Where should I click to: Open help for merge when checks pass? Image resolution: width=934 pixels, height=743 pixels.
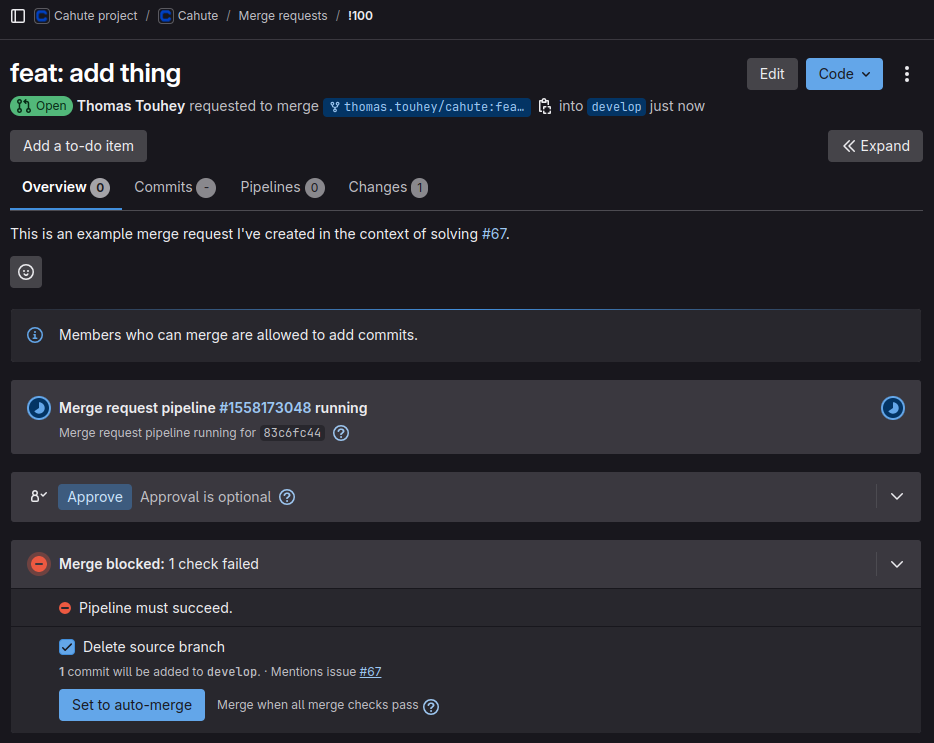point(431,706)
